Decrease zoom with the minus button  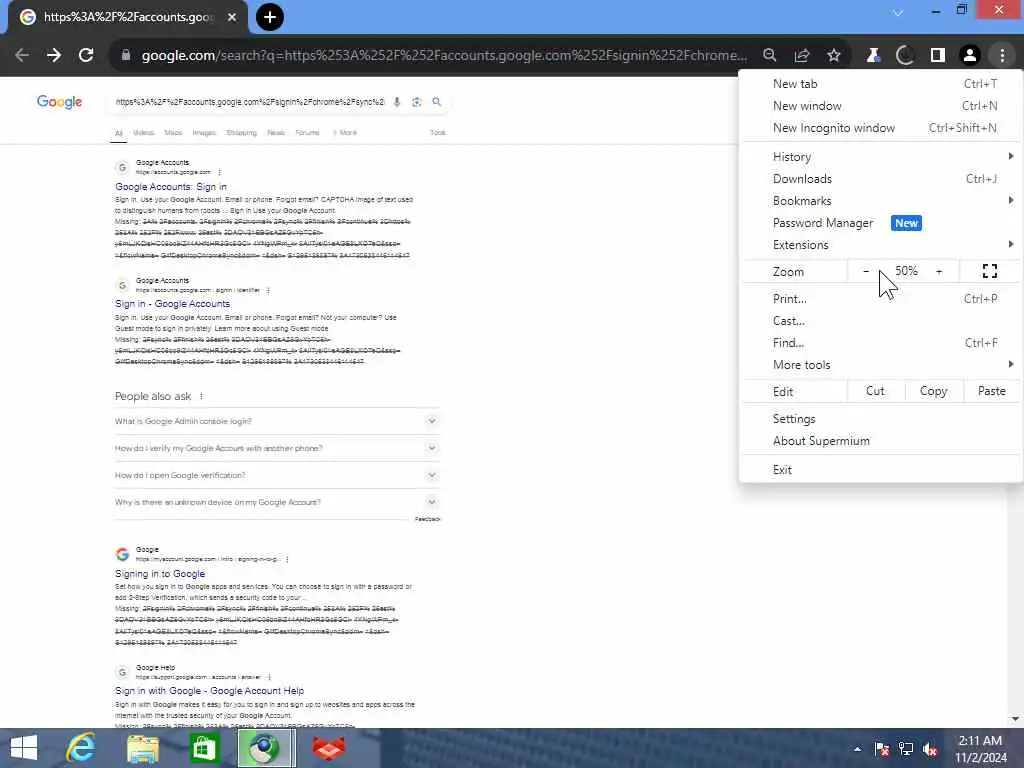click(866, 271)
